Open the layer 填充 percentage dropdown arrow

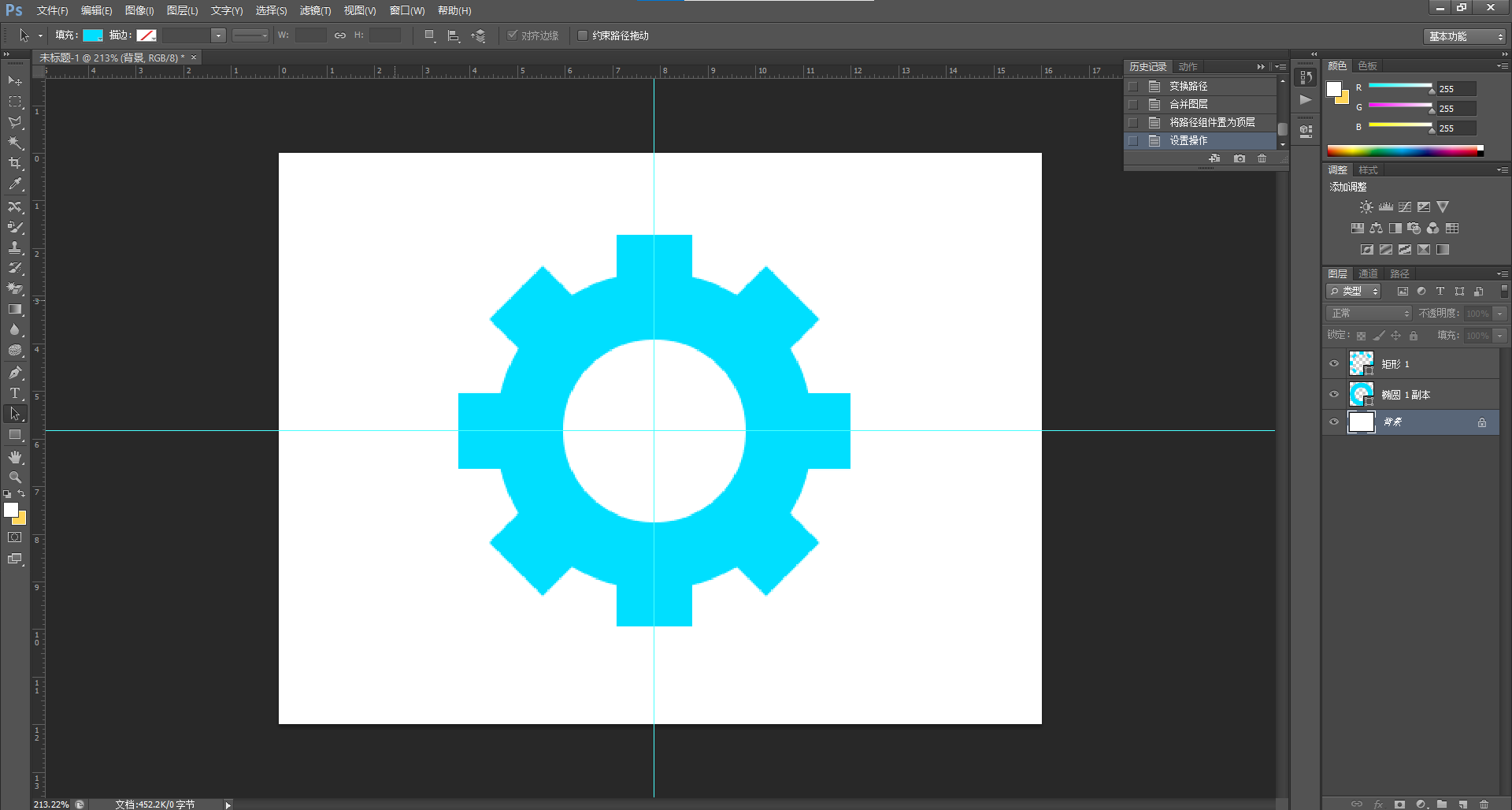[x=1500, y=335]
